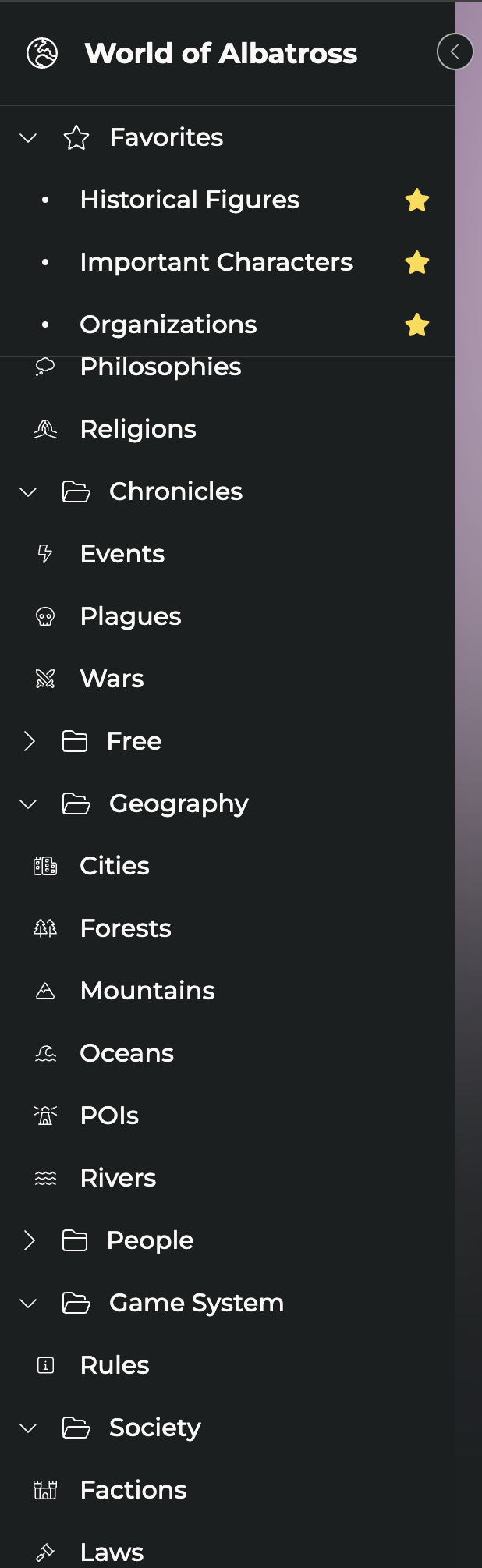Collapse the Favorites section chevron
The image size is (482, 1568).
tap(28, 138)
